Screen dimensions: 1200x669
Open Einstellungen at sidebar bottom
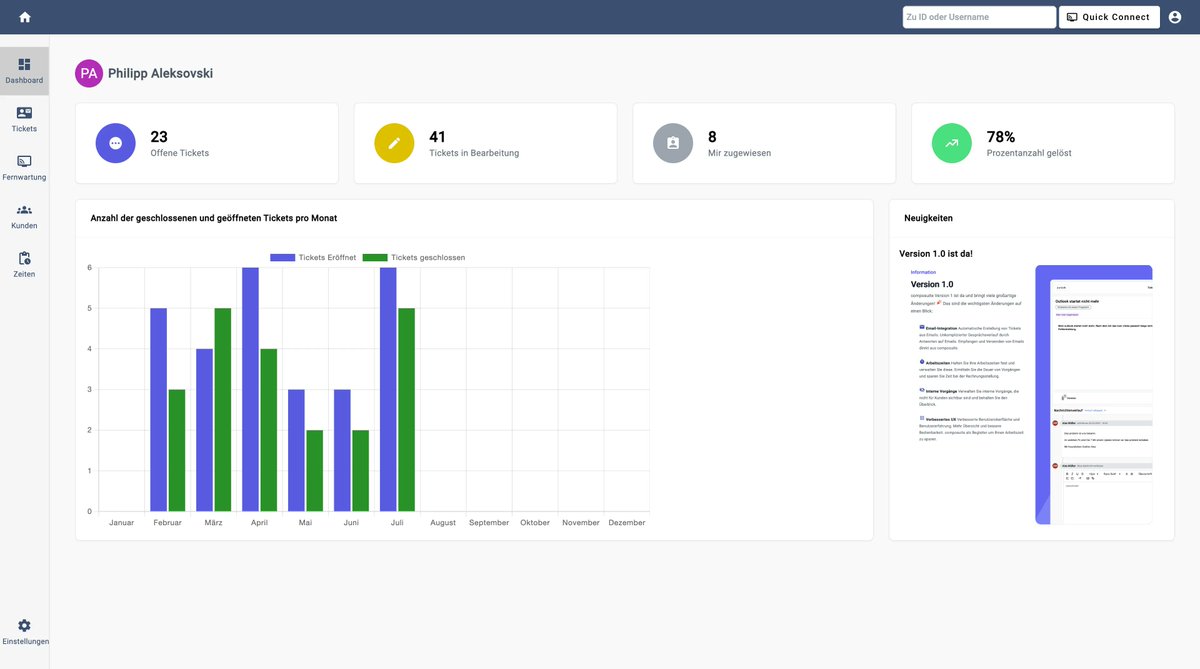coord(24,632)
